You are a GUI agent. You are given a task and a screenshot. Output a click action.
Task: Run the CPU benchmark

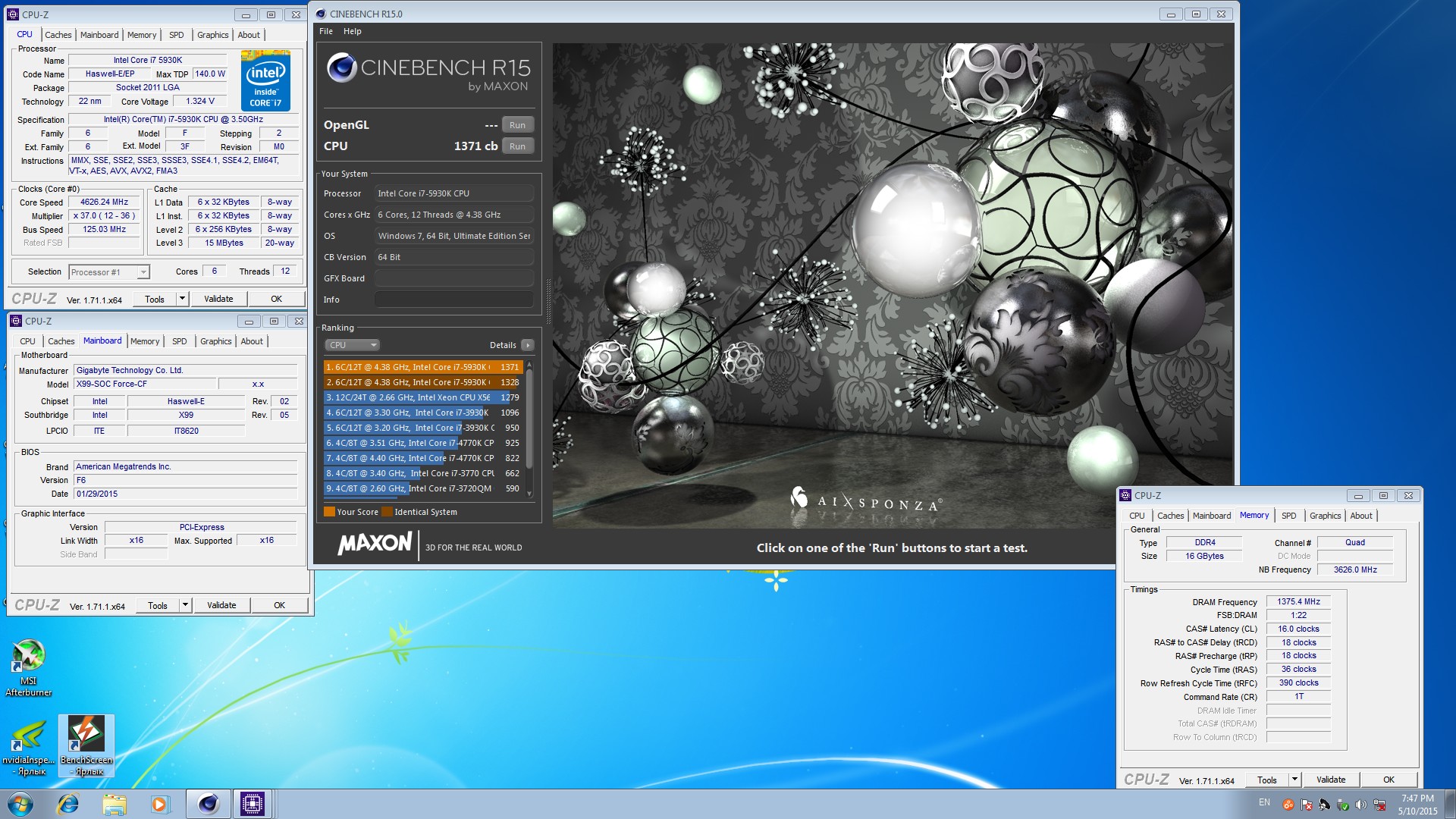tap(517, 146)
